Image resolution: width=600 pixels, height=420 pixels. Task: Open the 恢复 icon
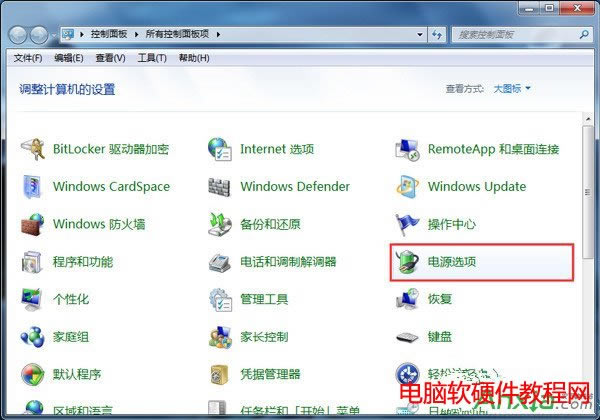point(407,299)
